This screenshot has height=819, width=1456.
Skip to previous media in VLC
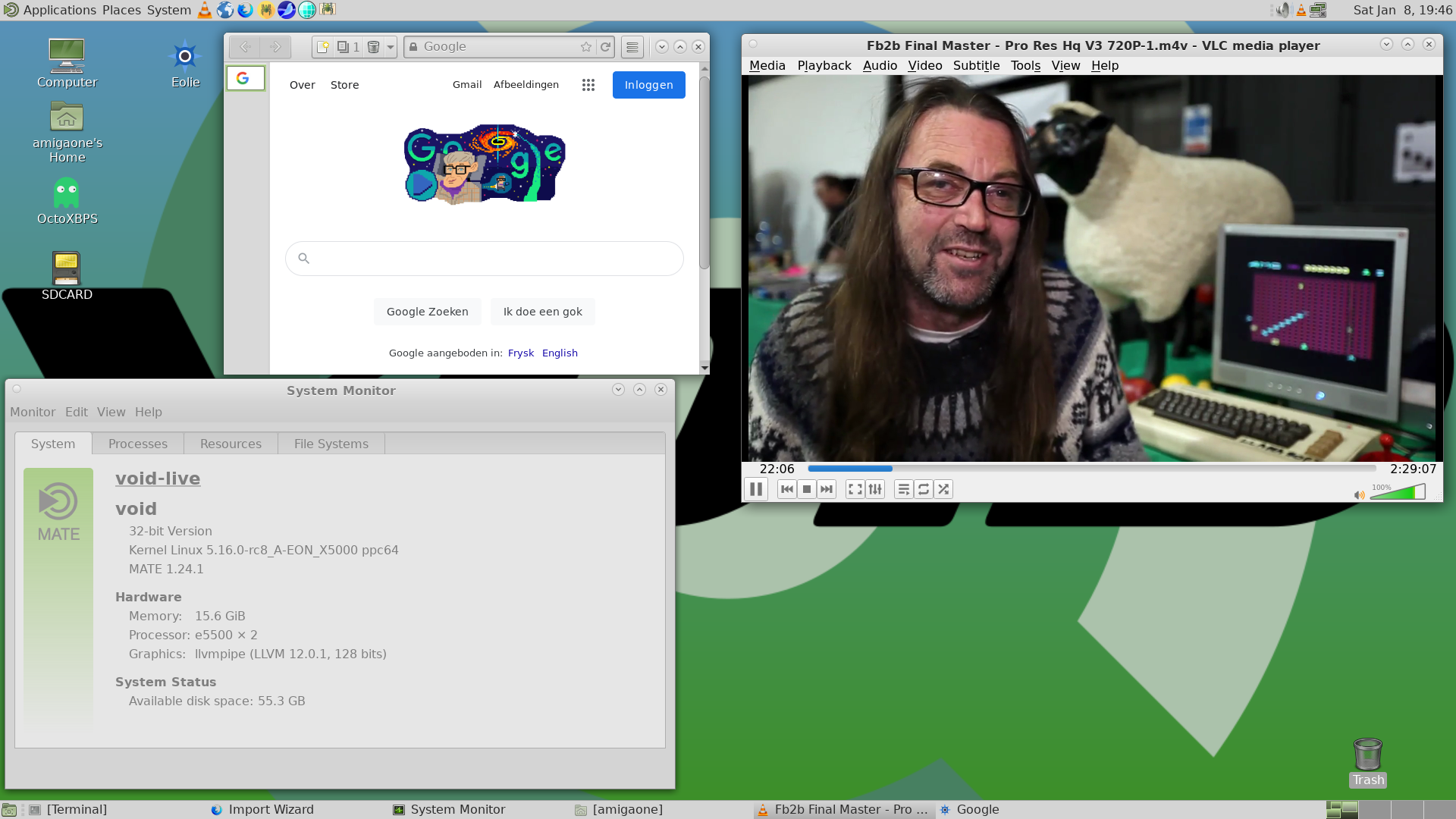(787, 489)
